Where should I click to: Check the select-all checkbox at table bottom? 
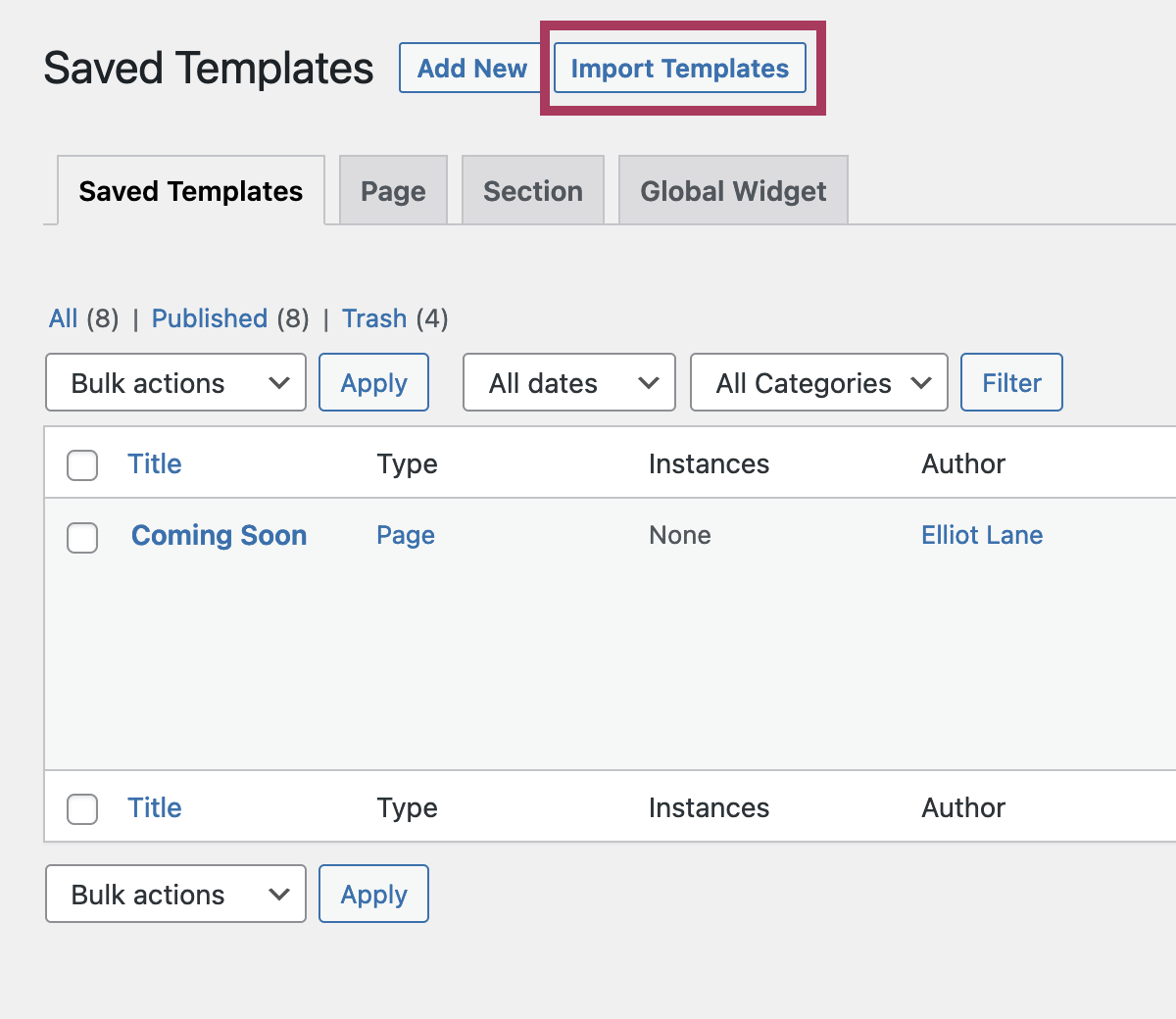(82, 809)
